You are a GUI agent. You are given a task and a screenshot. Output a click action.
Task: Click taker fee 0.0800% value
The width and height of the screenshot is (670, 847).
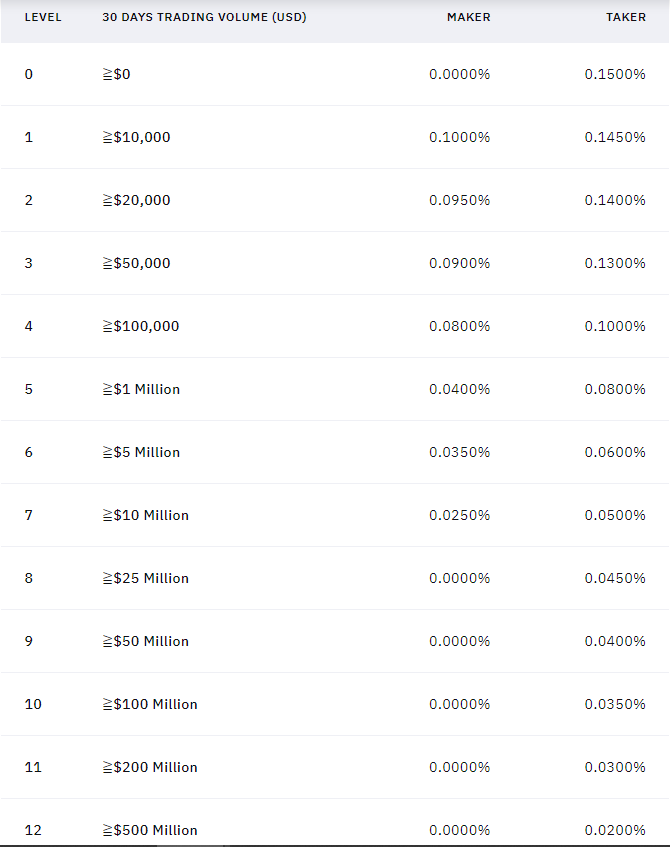click(x=615, y=389)
